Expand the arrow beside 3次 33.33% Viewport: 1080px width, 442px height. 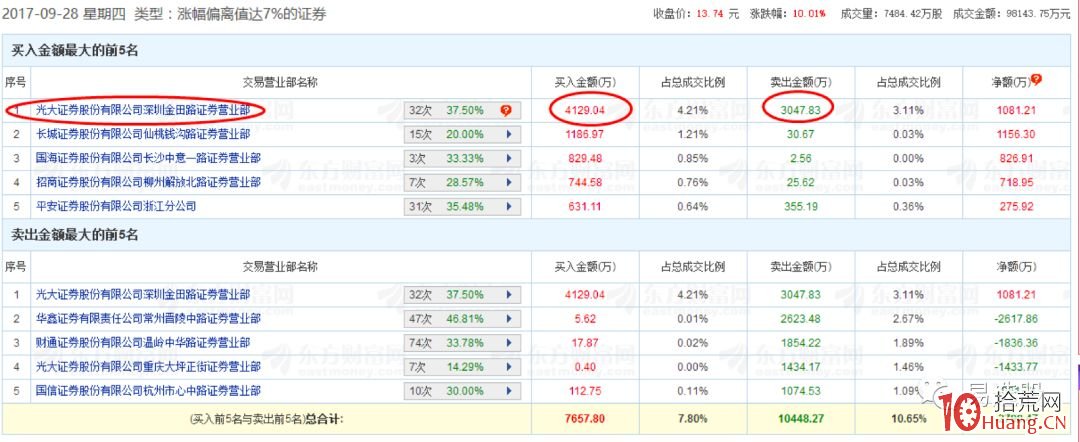509,158
